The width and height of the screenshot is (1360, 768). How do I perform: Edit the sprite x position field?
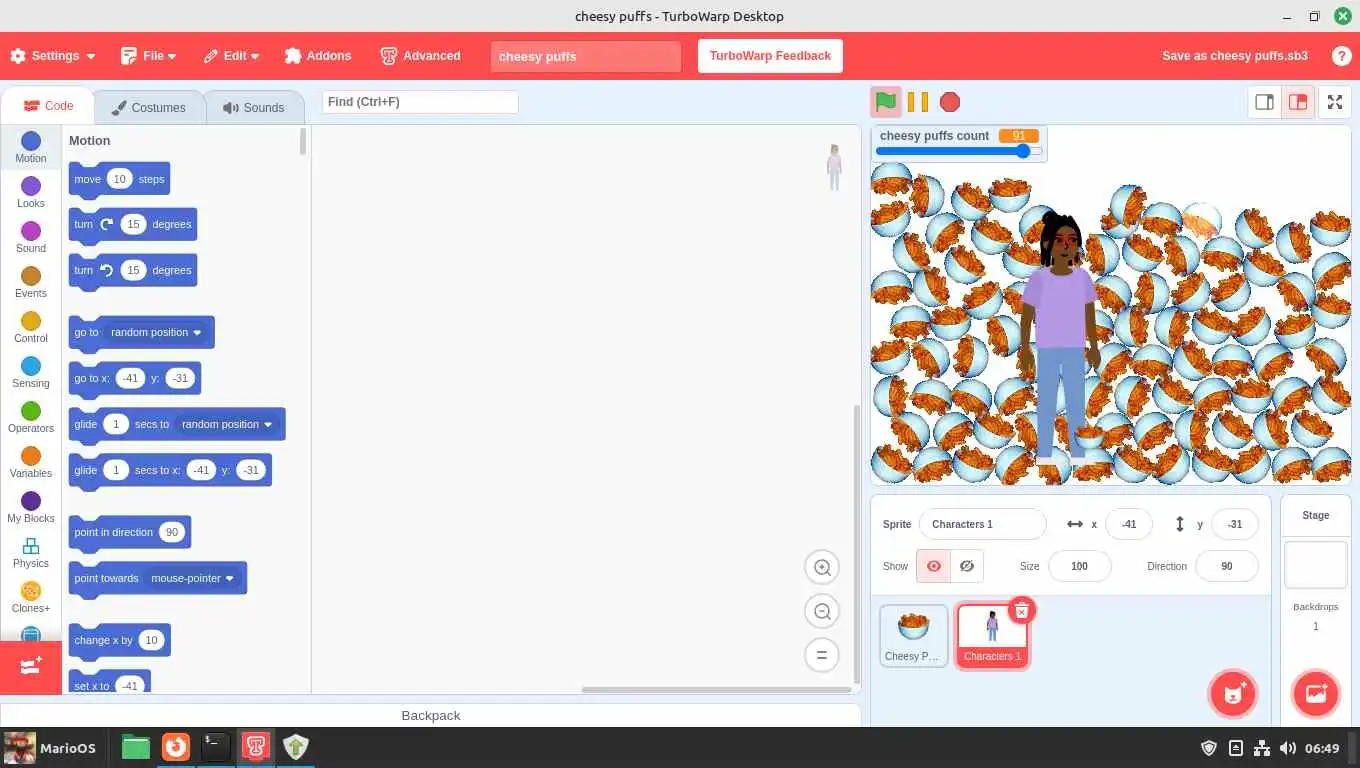point(1129,524)
